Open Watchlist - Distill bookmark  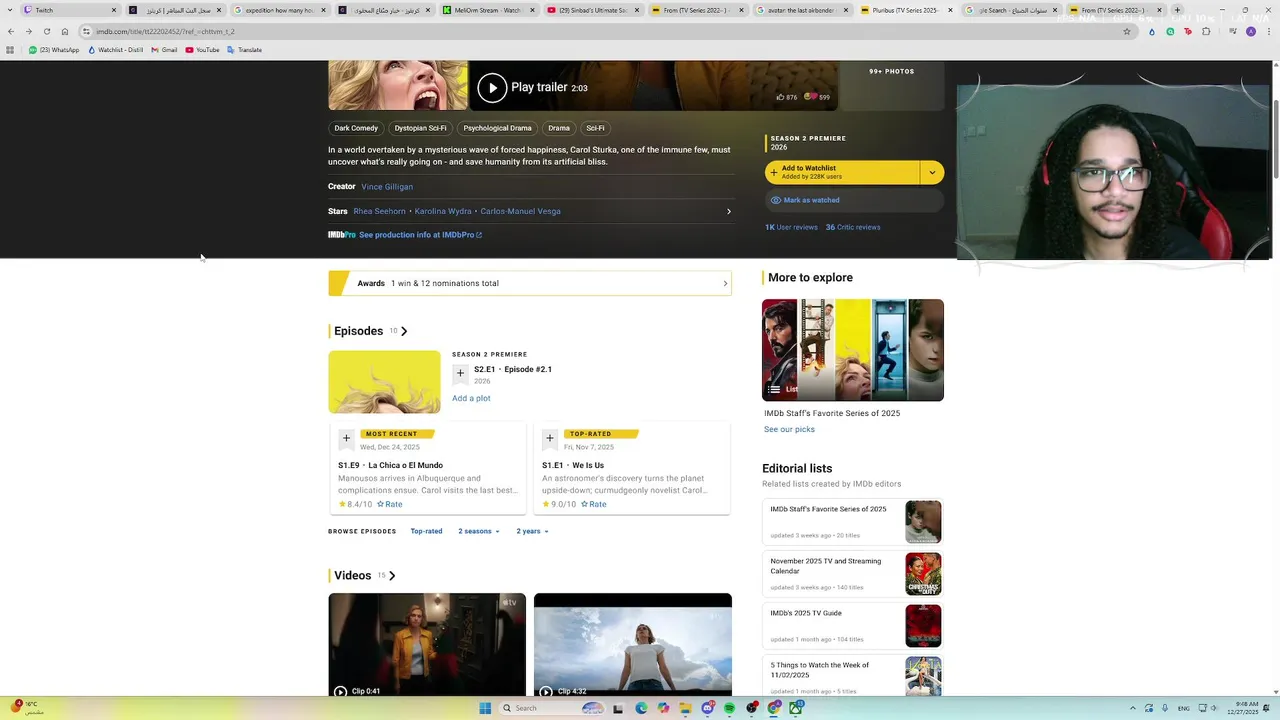(x=115, y=50)
